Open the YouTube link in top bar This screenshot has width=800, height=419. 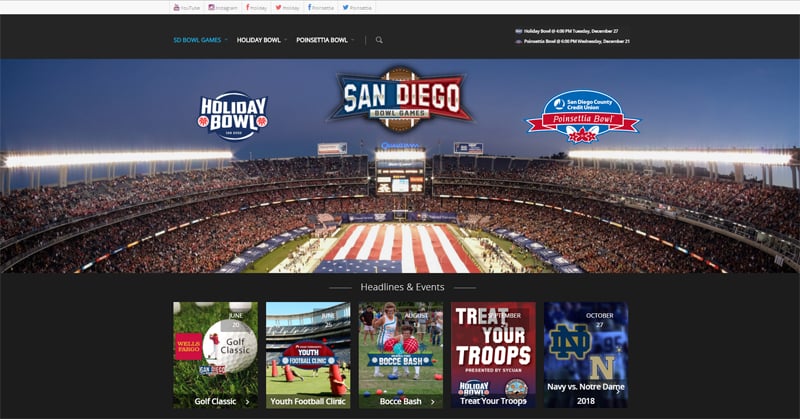tap(186, 8)
